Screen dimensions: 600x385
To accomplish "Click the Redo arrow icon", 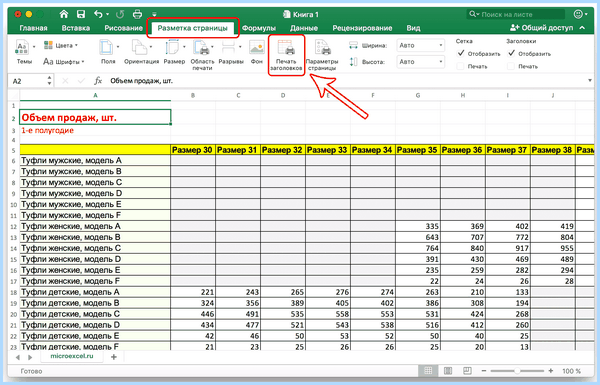I will coord(120,15).
